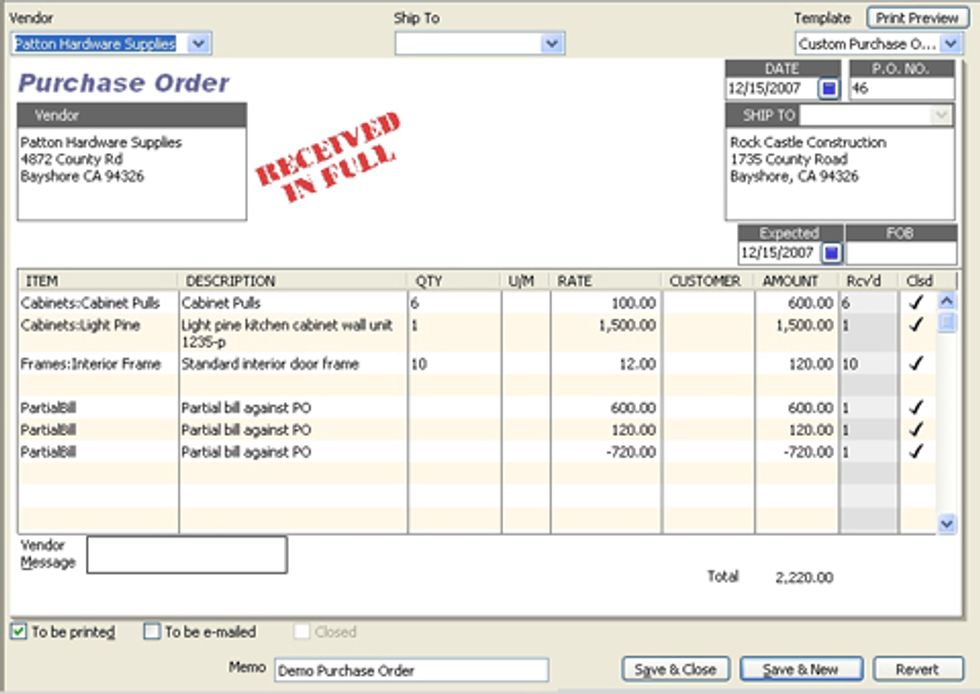The height and width of the screenshot is (694, 980).
Task: Click scroll down arrow in item table
Action: [x=947, y=523]
